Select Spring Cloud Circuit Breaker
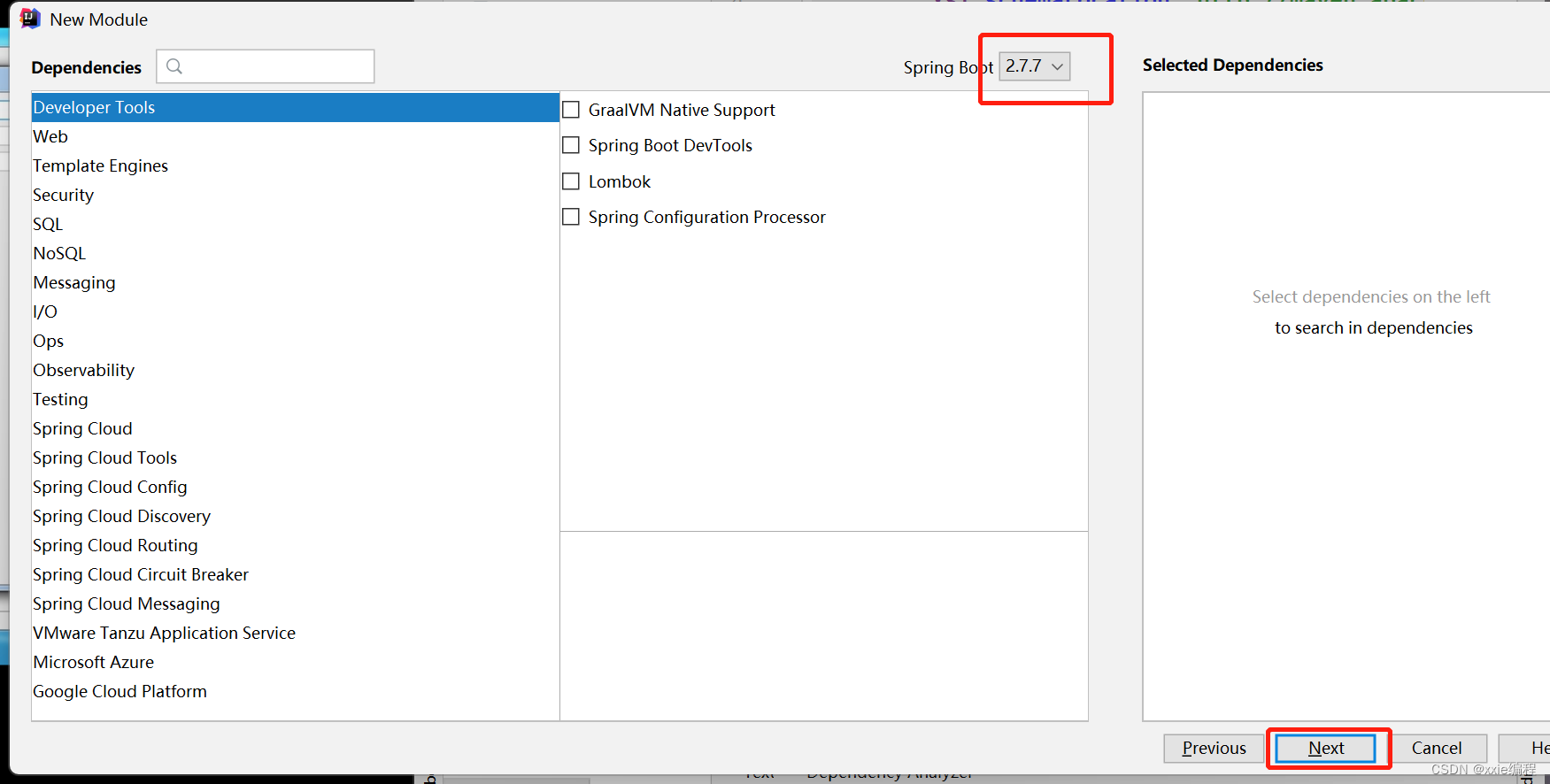 (x=296, y=574)
